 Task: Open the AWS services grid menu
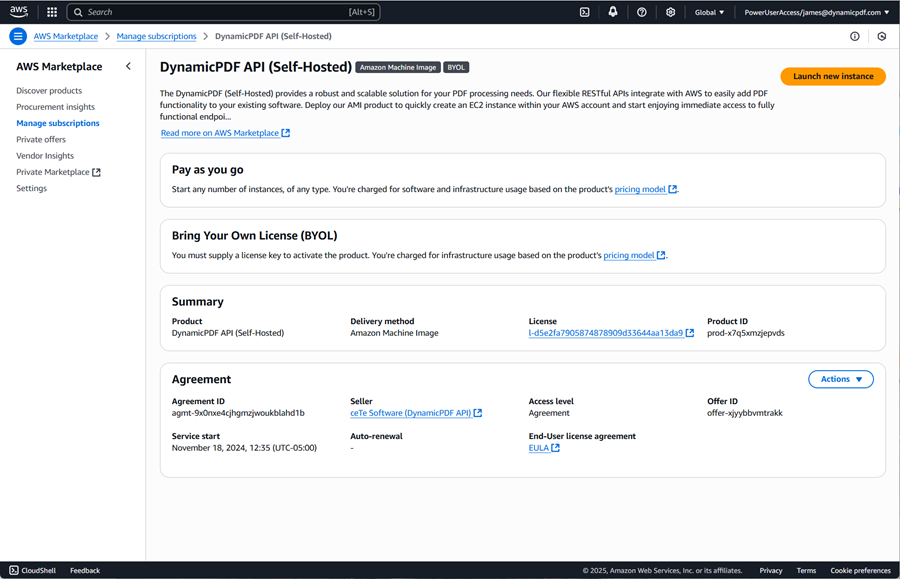click(52, 12)
